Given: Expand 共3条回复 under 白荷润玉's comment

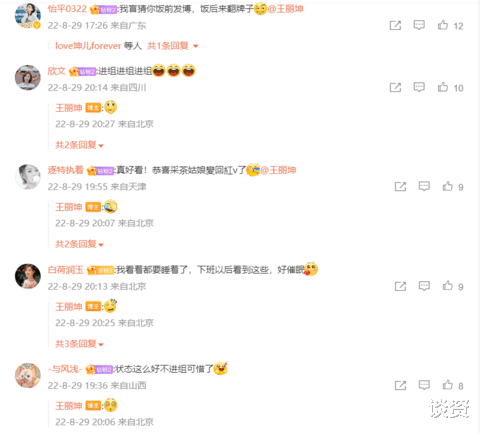Looking at the screenshot, I should [x=79, y=344].
